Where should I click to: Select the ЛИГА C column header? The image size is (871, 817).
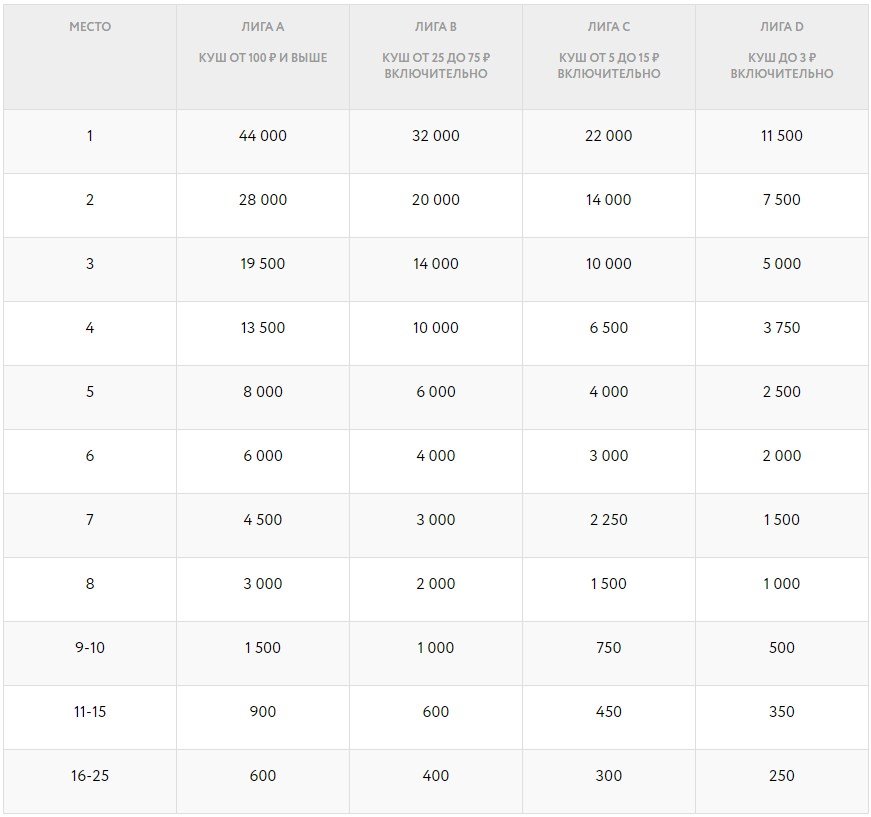[608, 27]
